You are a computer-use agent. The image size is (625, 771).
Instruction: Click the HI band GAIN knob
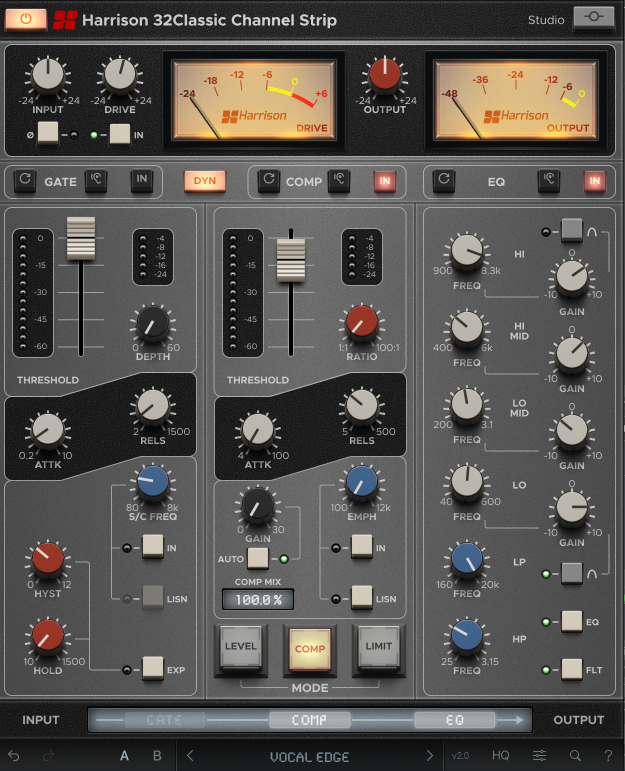[572, 278]
